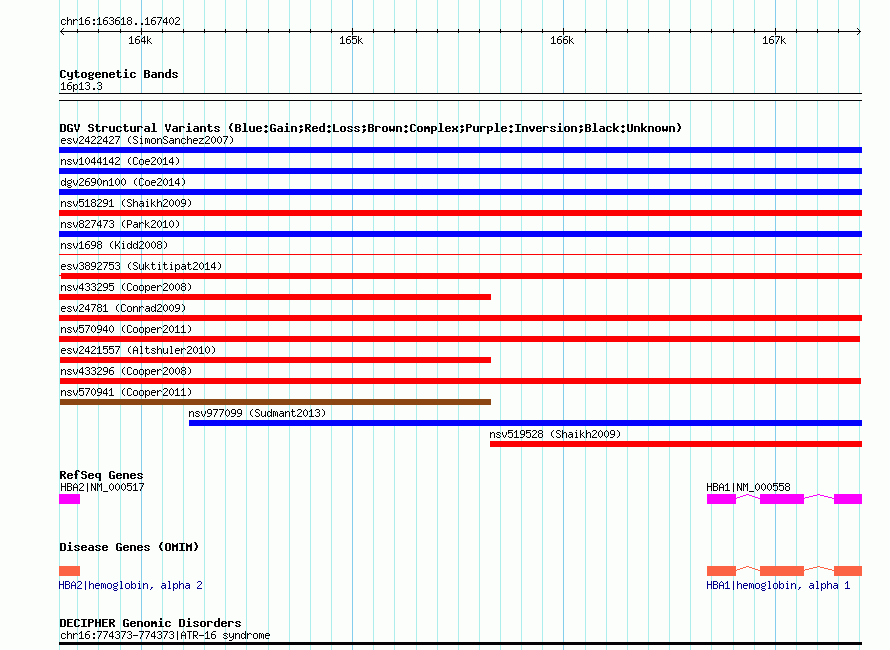Click the black ATR-16 syndrome DECIPHER bar
Screen dimensions: 890x650
[x=460, y=644]
